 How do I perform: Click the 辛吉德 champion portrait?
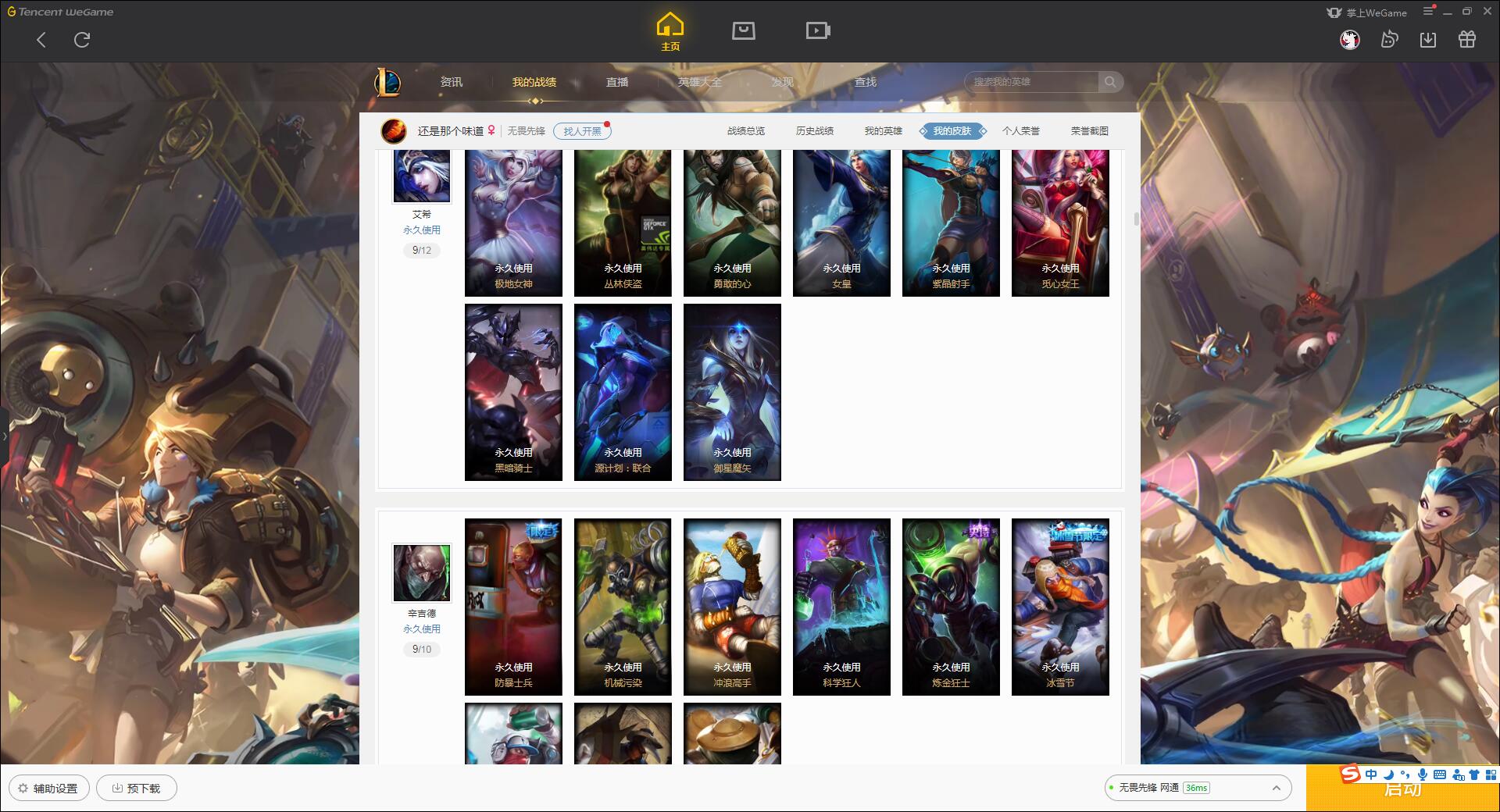422,573
